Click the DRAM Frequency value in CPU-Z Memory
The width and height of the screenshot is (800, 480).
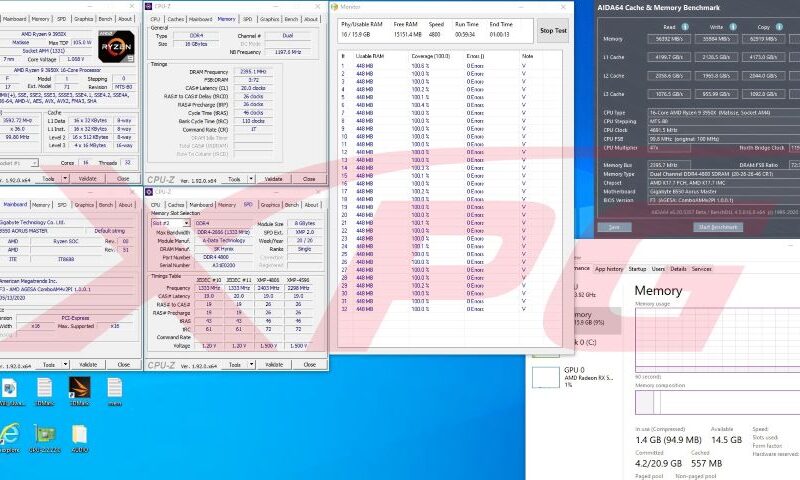253,71
